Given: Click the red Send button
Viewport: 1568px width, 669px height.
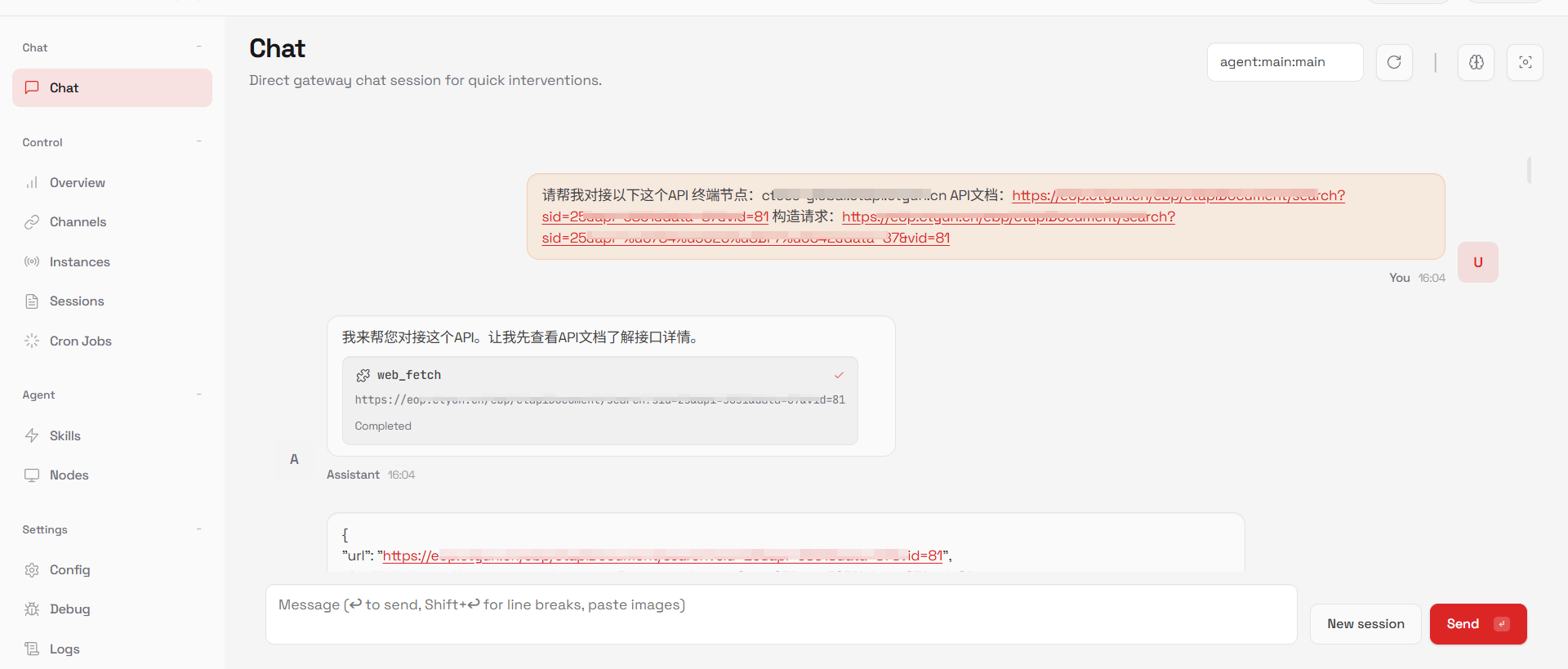Looking at the screenshot, I should click(x=1477, y=624).
